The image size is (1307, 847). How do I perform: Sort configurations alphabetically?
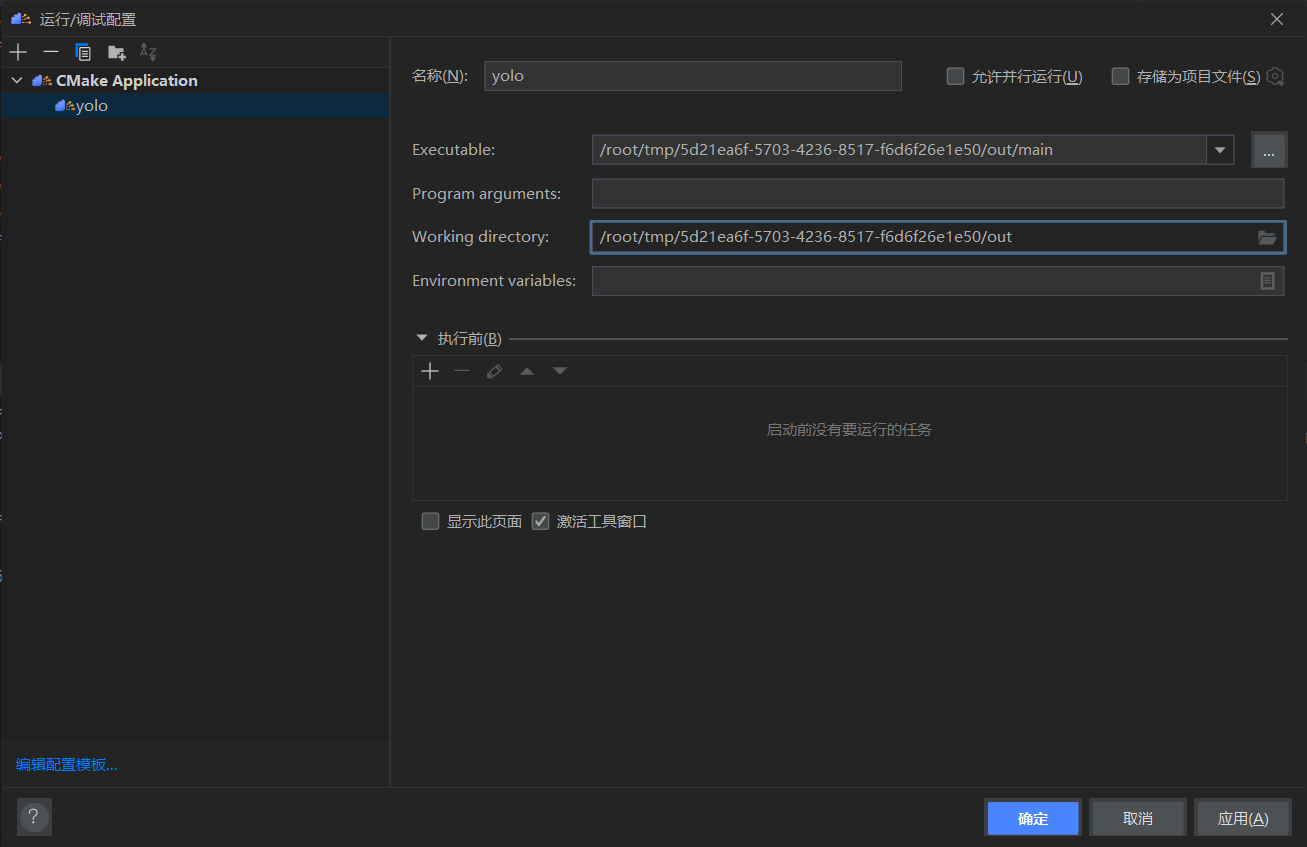pyautogui.click(x=148, y=52)
